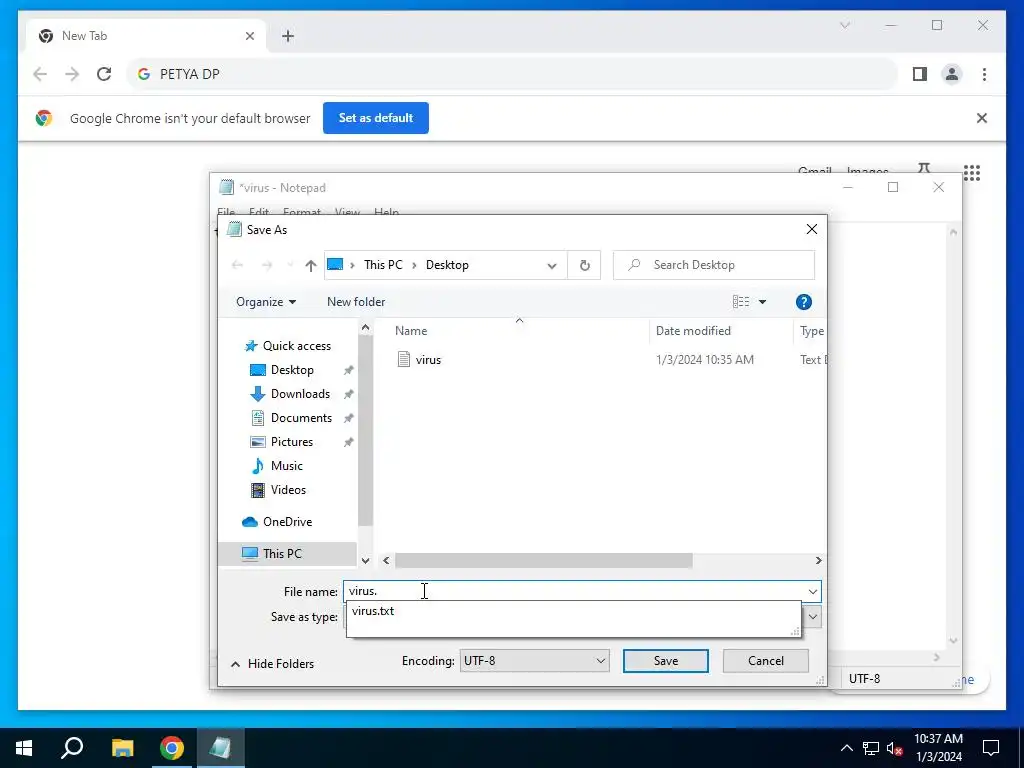This screenshot has width=1024, height=768.
Task: Click the file list horizontal scrollbar
Action: (x=543, y=560)
